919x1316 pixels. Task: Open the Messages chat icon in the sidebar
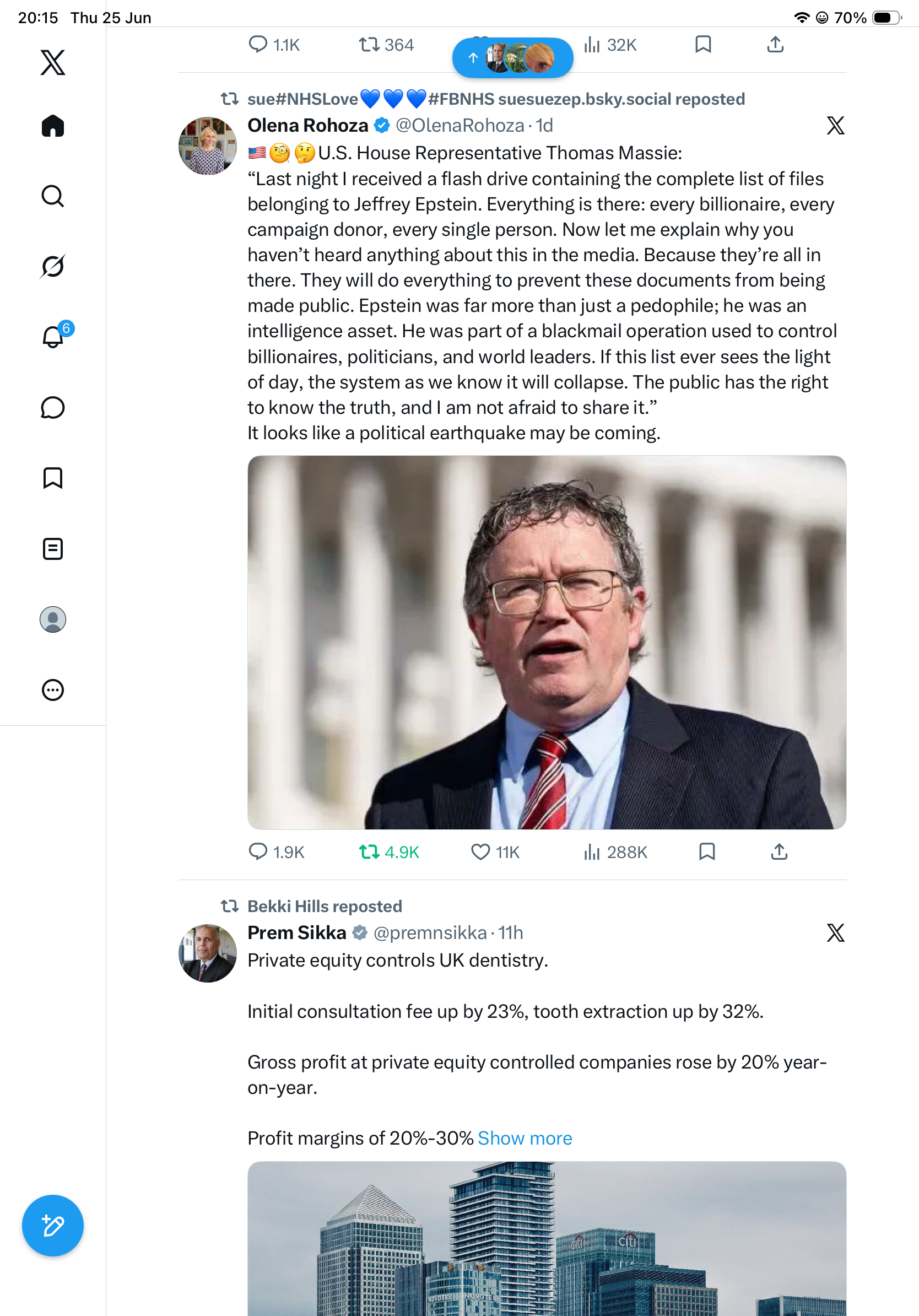pyautogui.click(x=53, y=407)
